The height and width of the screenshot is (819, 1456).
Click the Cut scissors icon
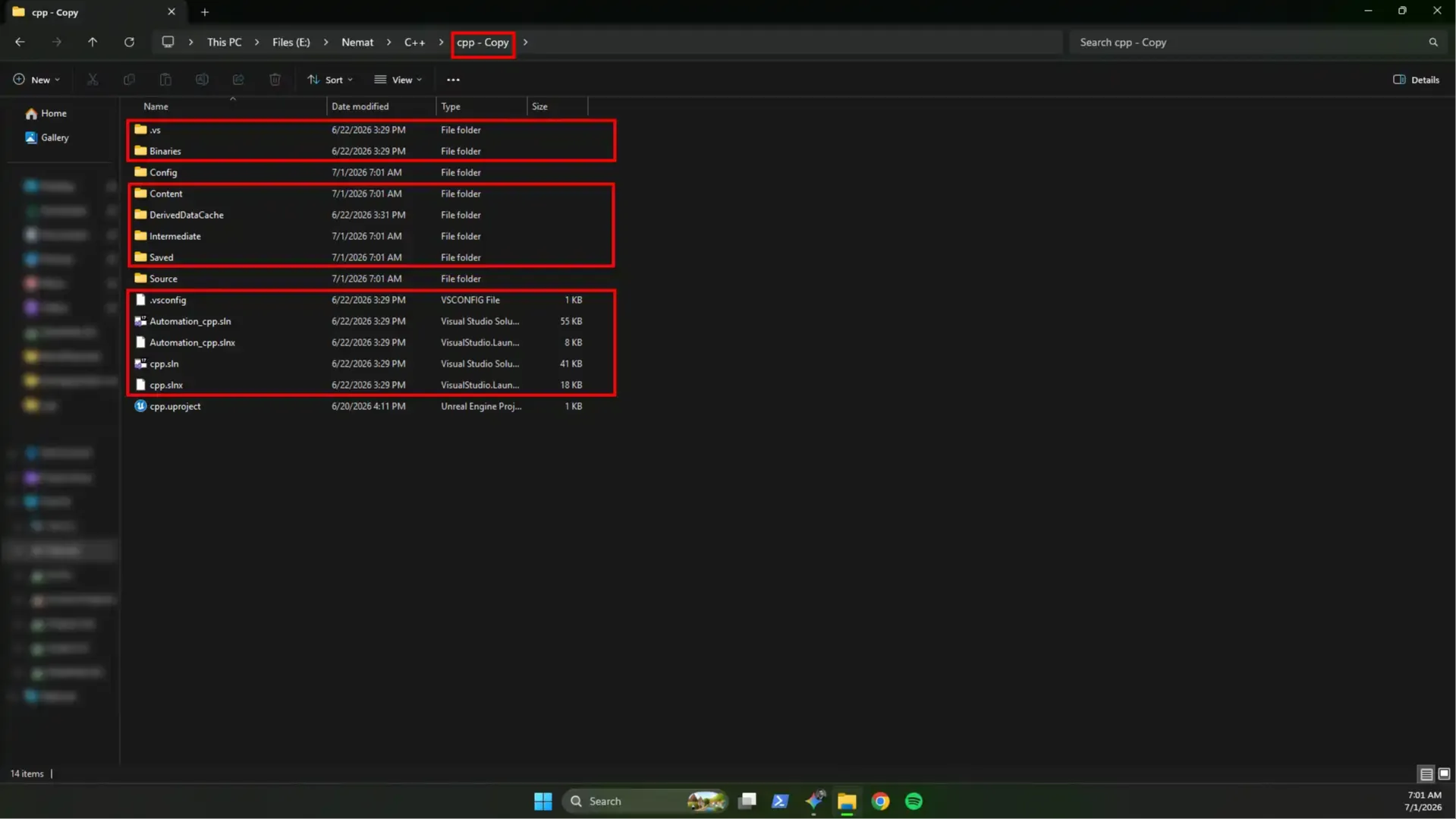point(93,80)
